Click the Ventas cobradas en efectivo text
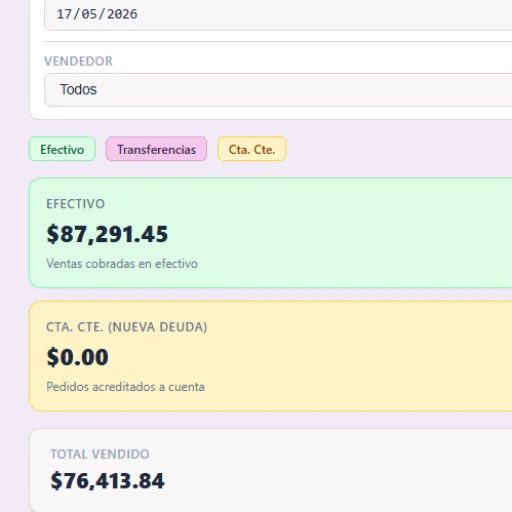Image resolution: width=512 pixels, height=512 pixels. pos(122,264)
